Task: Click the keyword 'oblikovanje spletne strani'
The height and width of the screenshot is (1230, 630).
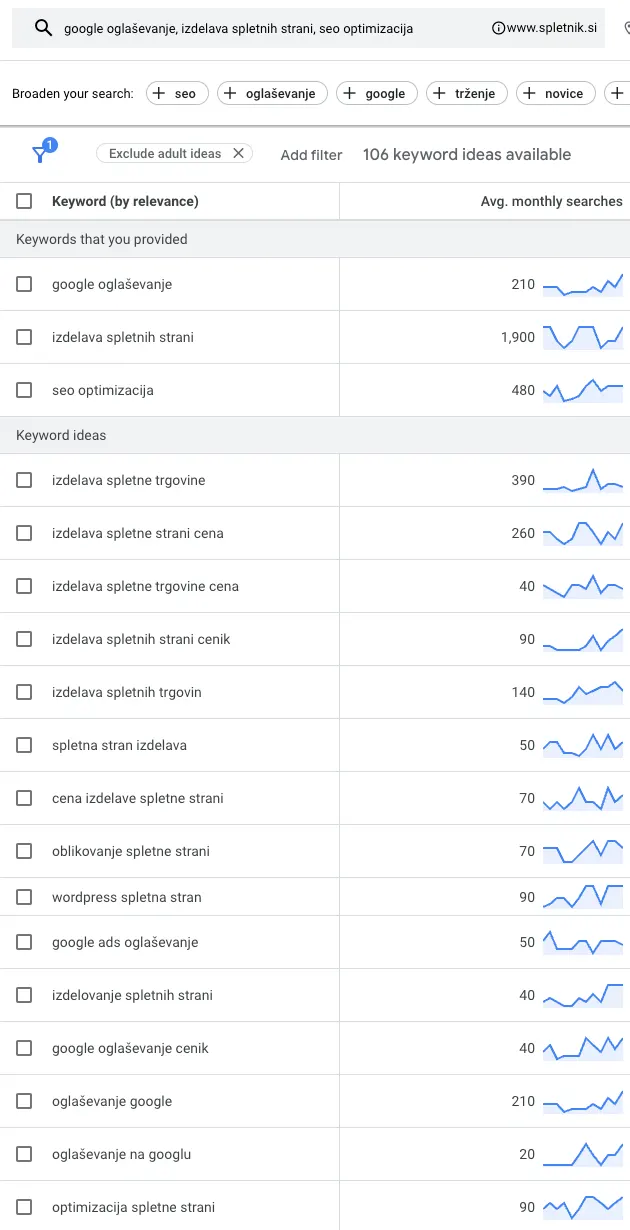Action: [x=131, y=851]
